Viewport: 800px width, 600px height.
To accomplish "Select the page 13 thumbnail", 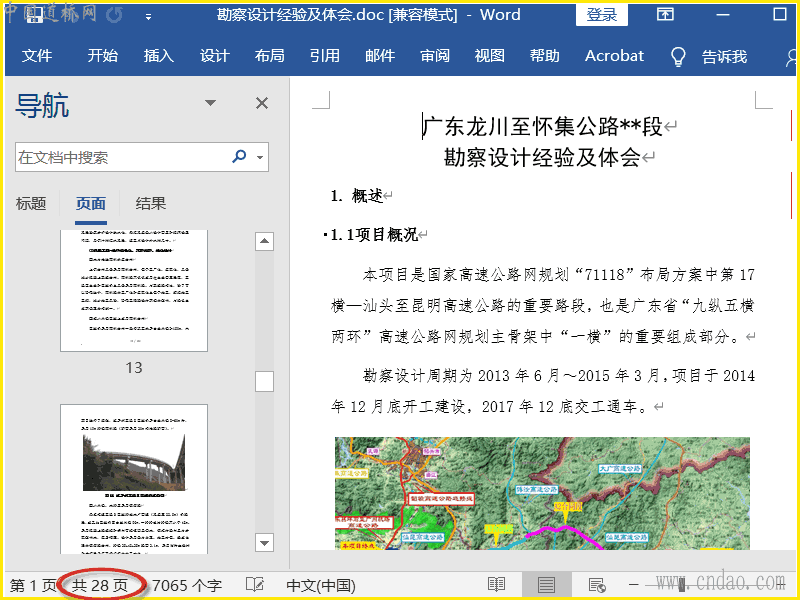I will [134, 290].
